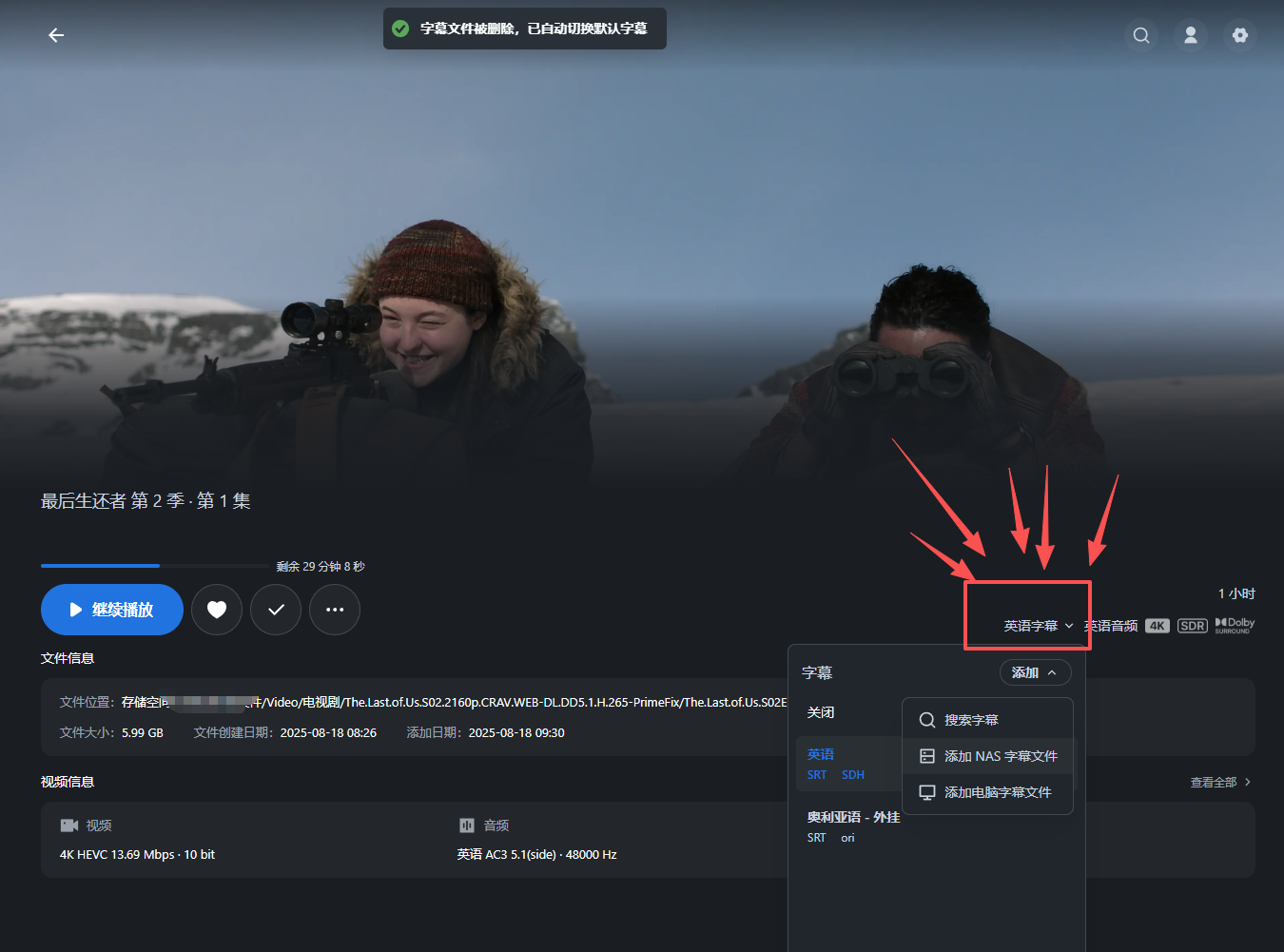Click the 字幕文件被删除 notification toast
The height and width of the screenshot is (952, 1284).
tap(525, 29)
